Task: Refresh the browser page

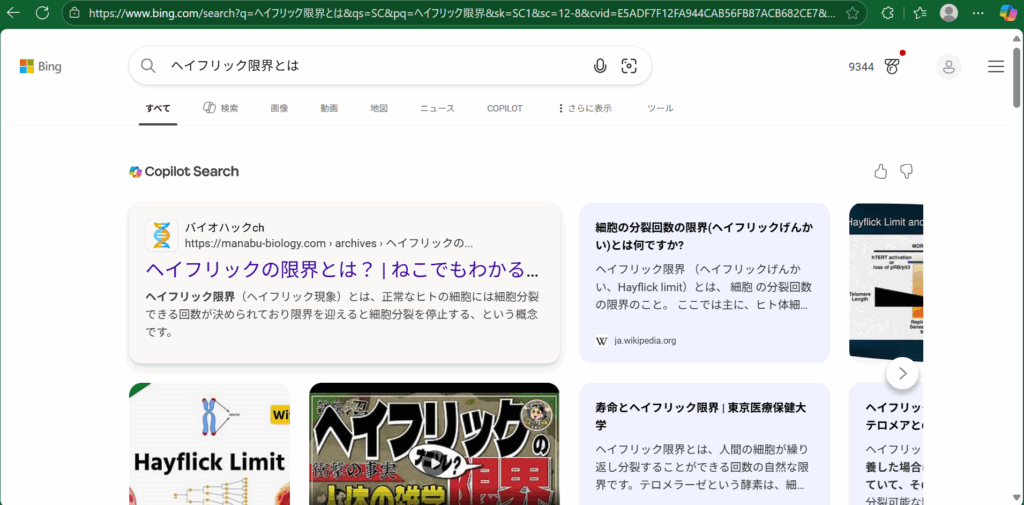Action: tap(42, 13)
